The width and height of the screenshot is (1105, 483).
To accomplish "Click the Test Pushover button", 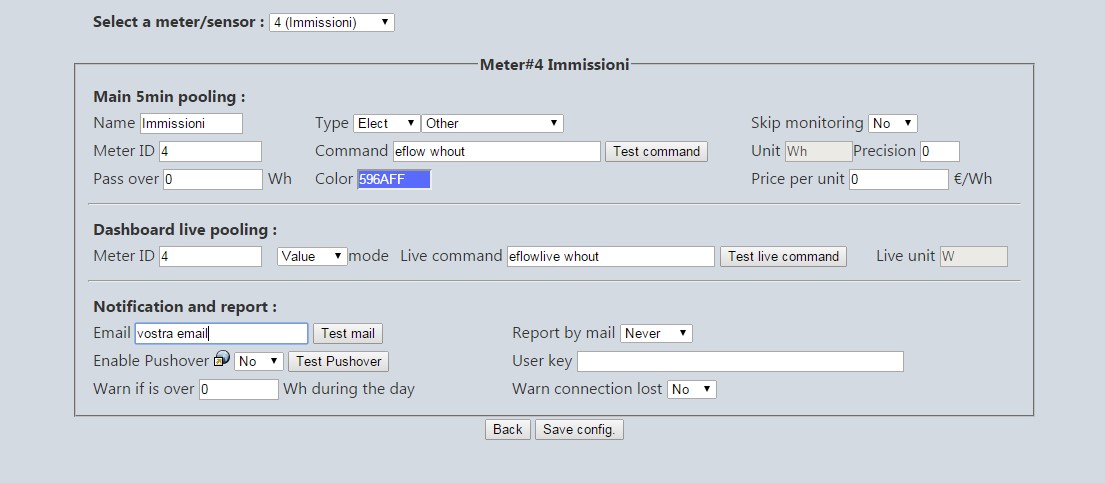I will pyautogui.click(x=338, y=362).
